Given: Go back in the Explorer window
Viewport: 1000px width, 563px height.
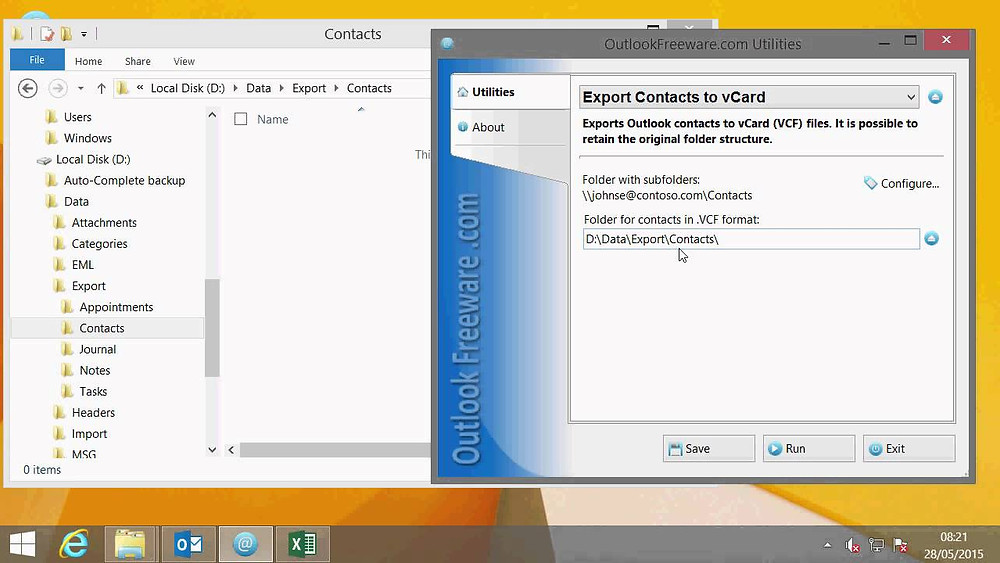Looking at the screenshot, I should click(x=27, y=88).
